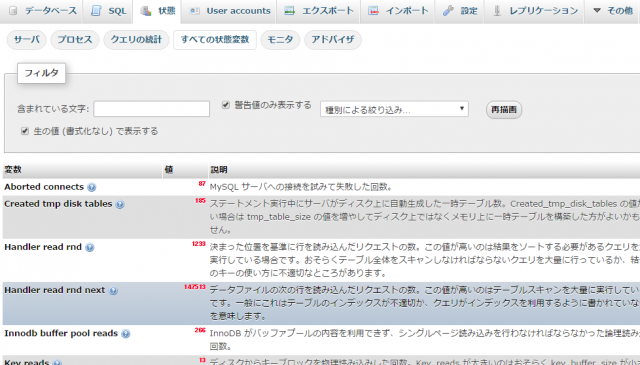
Task: Select the Aborted connects variable name
Action: [44, 187]
